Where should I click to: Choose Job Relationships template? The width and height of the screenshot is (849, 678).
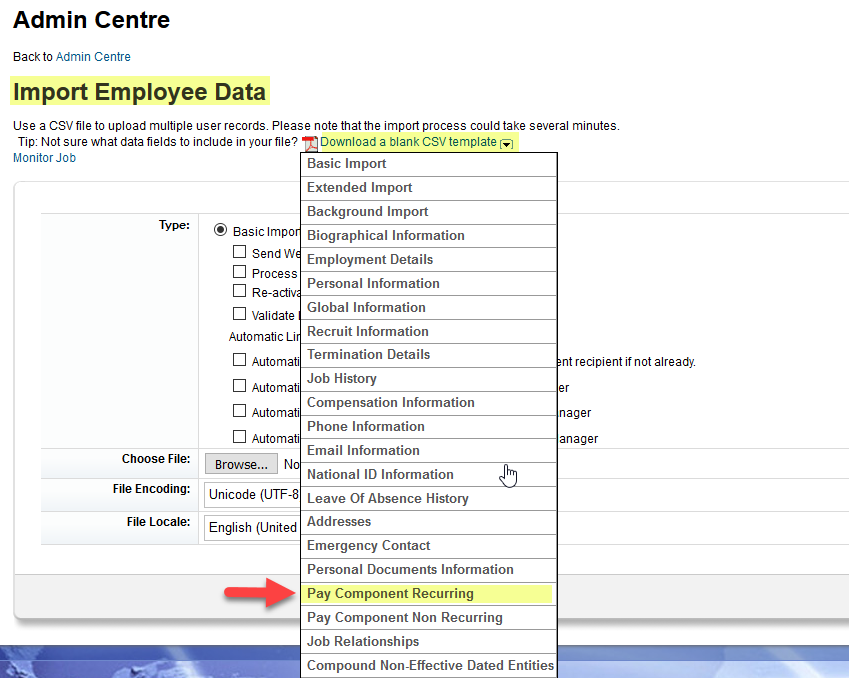tap(429, 642)
